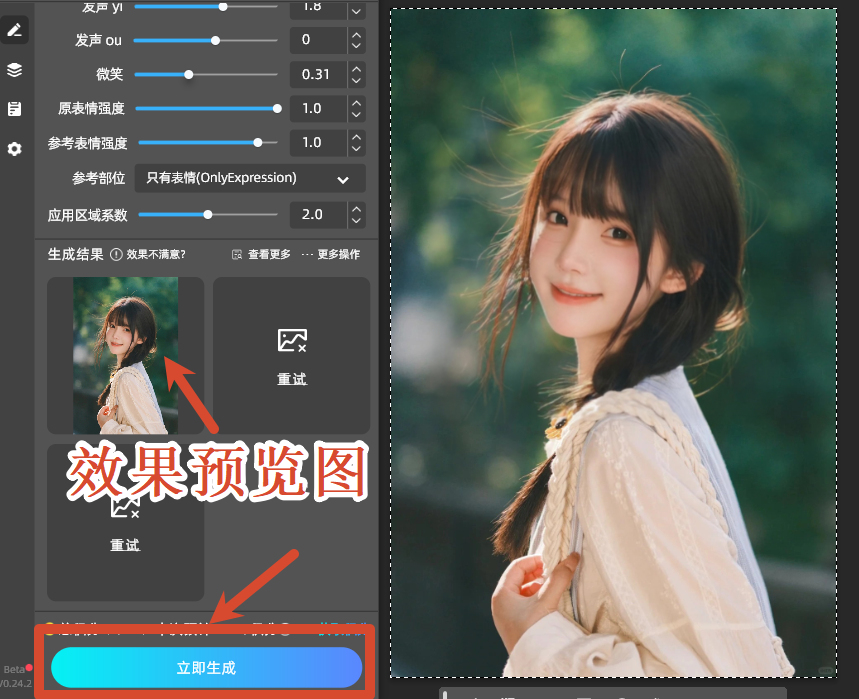Click the 原表情强度 value field

click(x=318, y=108)
